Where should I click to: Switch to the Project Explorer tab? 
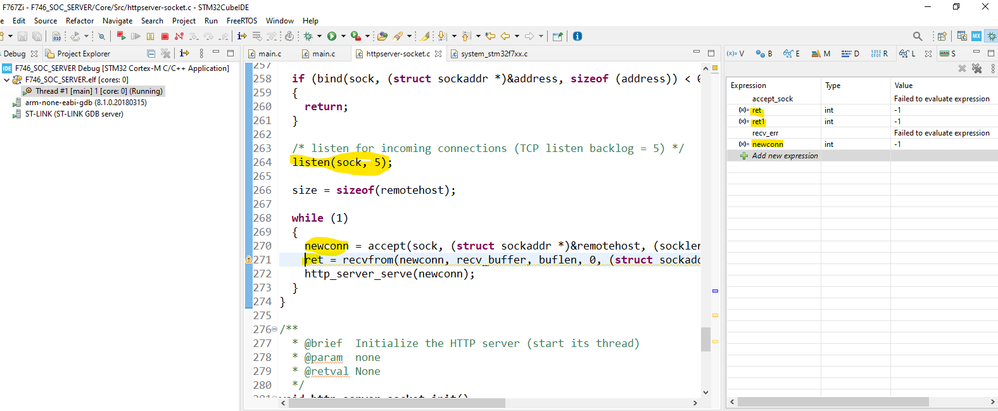[x=79, y=54]
